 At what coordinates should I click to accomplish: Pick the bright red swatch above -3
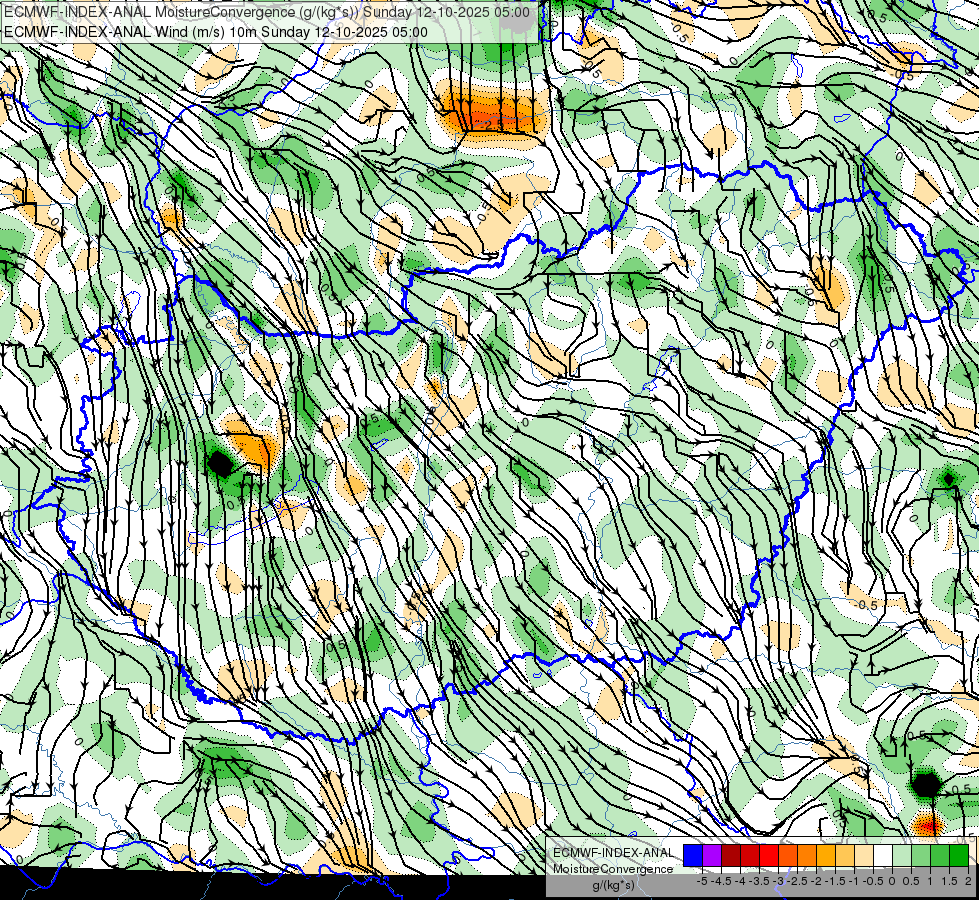[769, 856]
